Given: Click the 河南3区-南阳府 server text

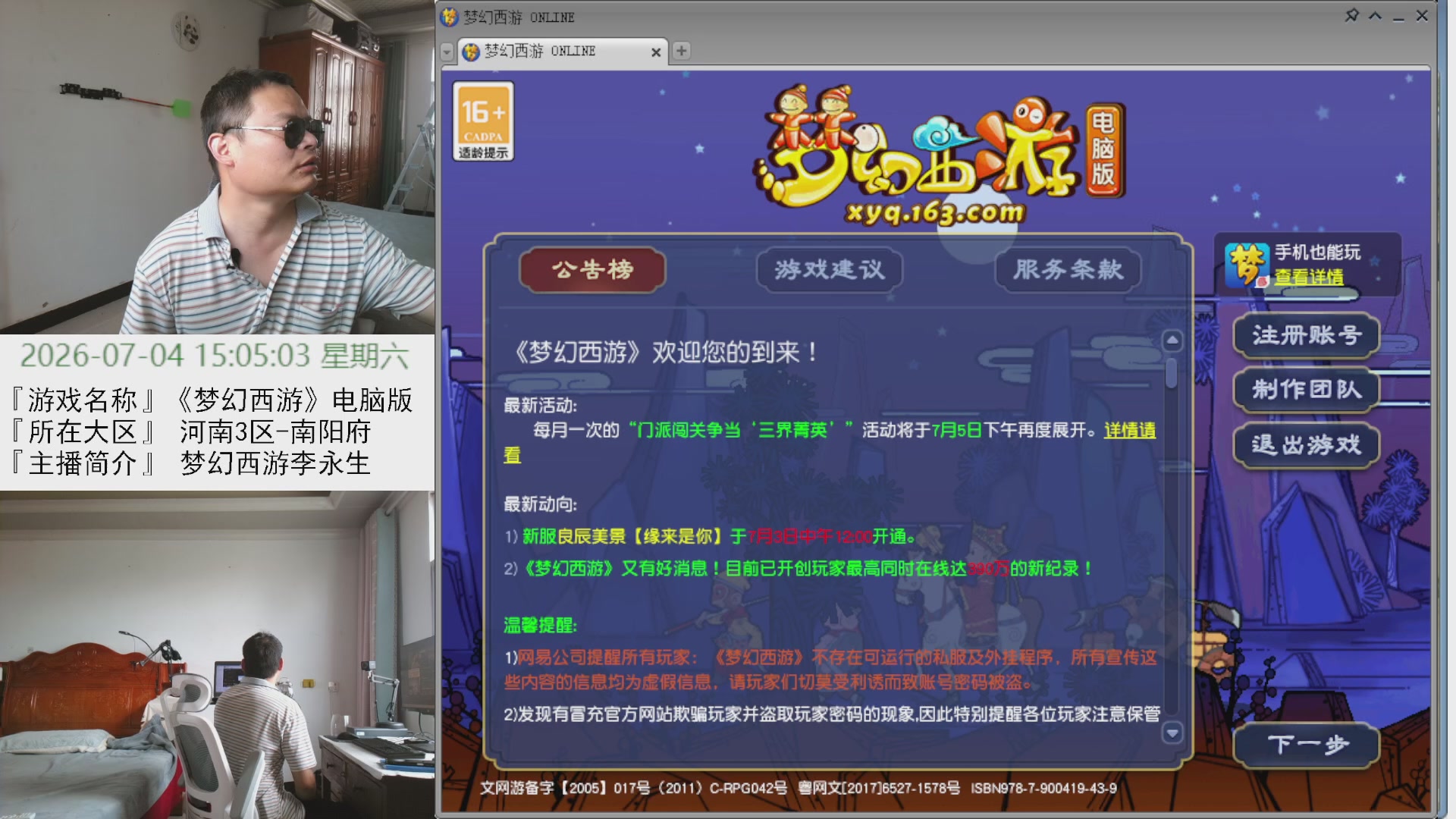Looking at the screenshot, I should pos(276,431).
